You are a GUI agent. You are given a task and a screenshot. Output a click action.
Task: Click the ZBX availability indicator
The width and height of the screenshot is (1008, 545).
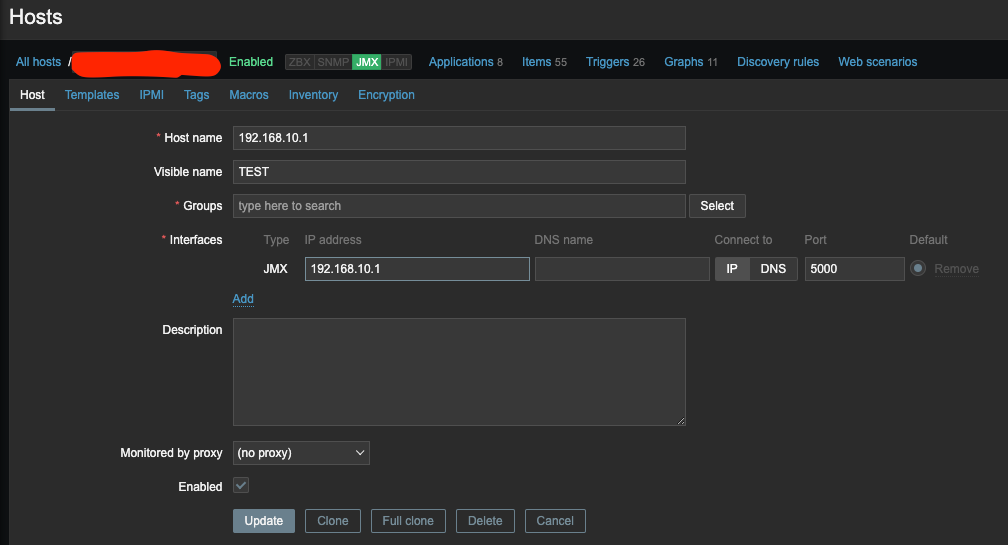300,62
